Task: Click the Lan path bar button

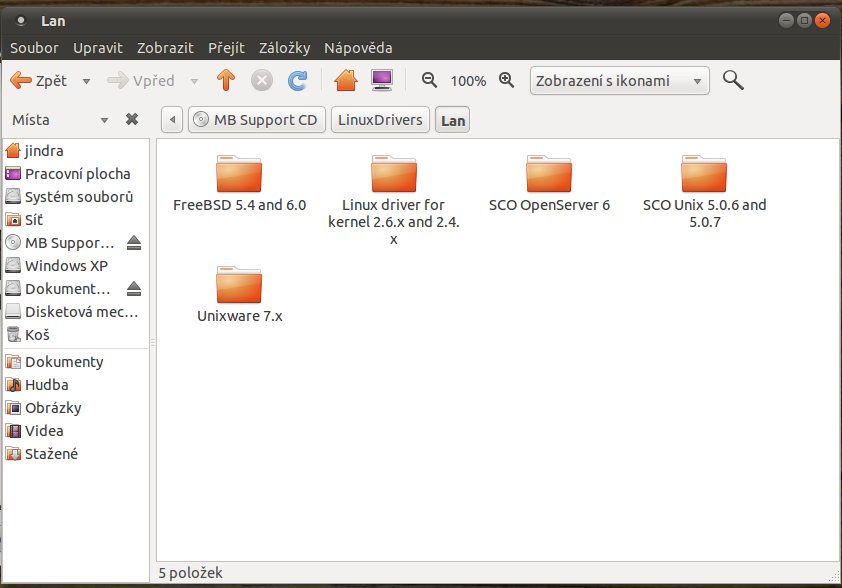Action: pos(453,120)
